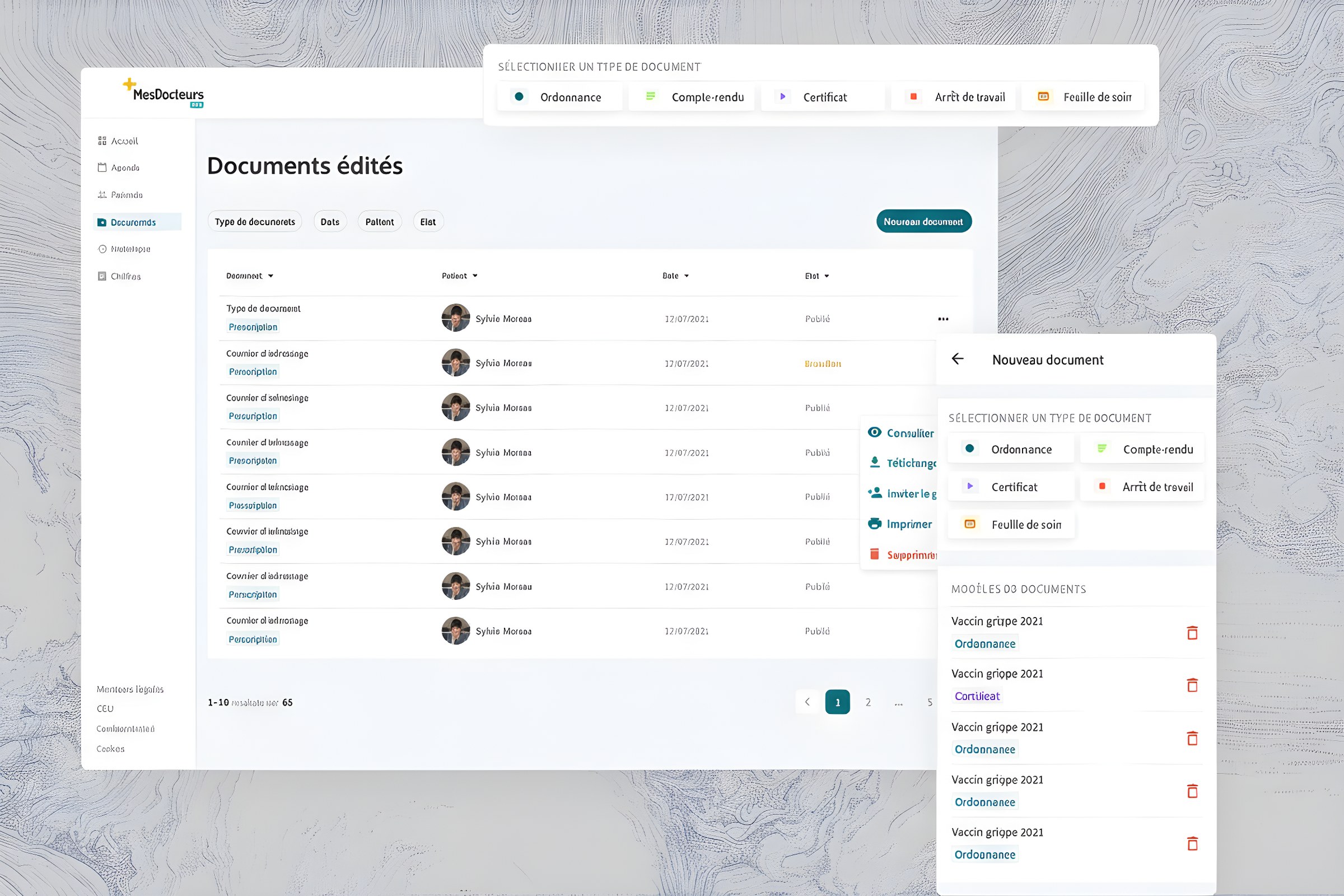The image size is (1344, 896).
Task: Select page 1 in pagination
Action: pyautogui.click(x=838, y=702)
